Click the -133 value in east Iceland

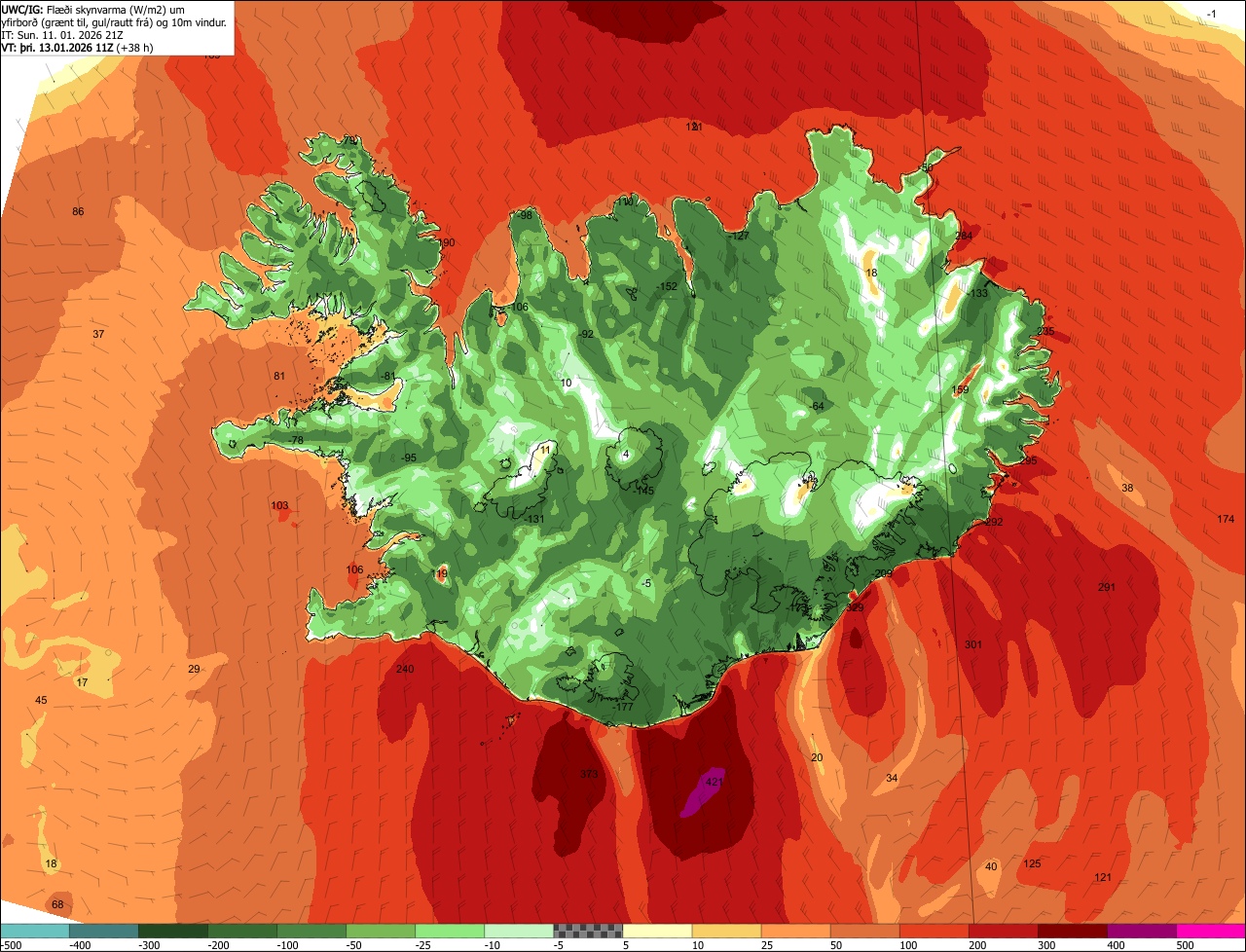click(x=976, y=293)
